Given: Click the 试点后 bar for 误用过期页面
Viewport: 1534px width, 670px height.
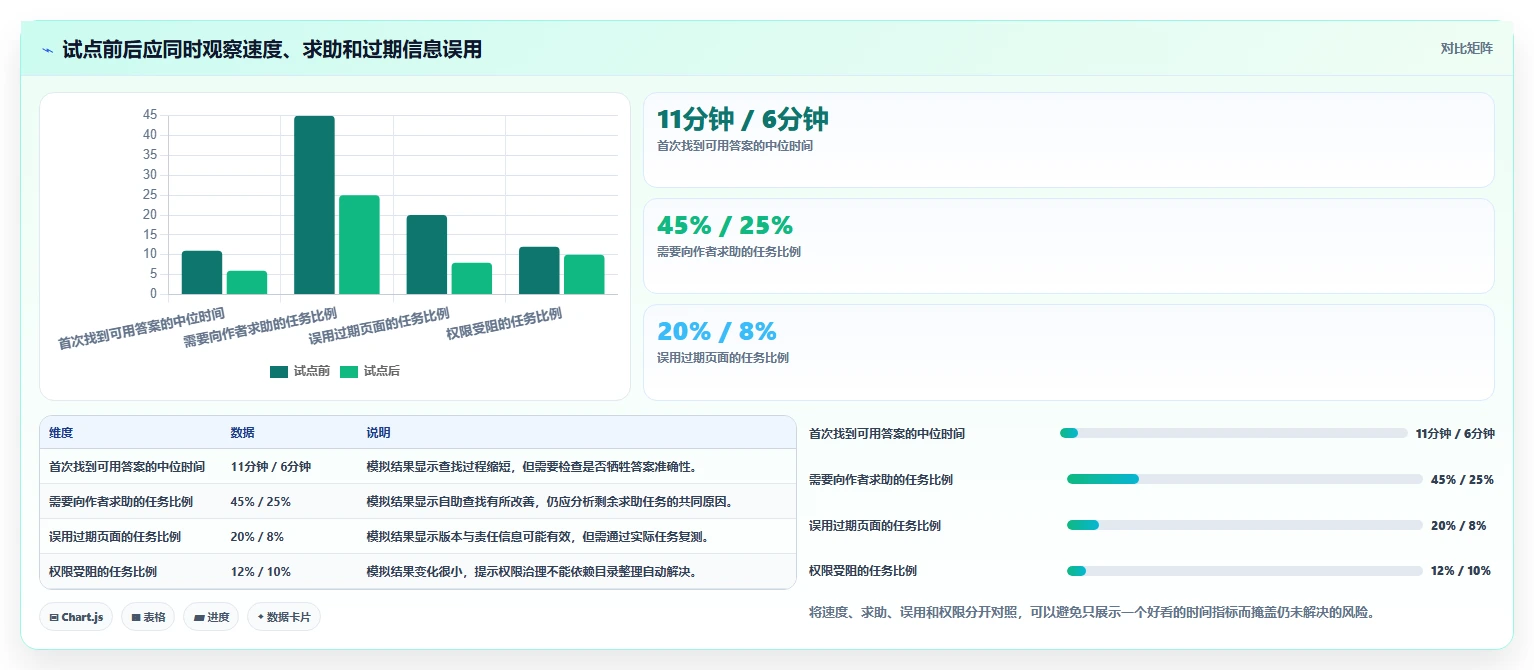Looking at the screenshot, I should point(472,278).
